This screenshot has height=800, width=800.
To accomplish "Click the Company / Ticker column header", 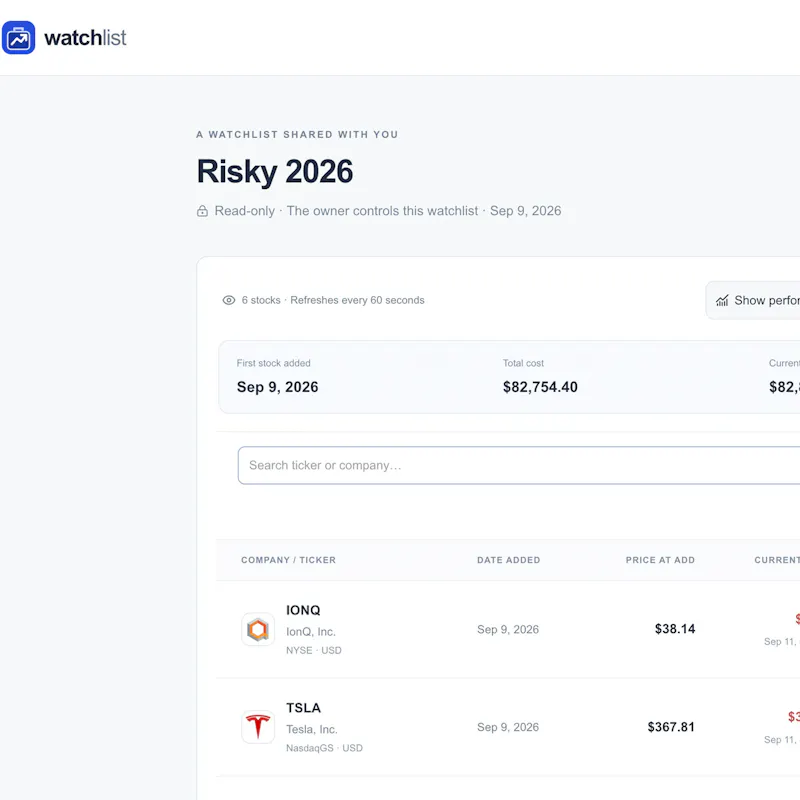I will 288,560.
